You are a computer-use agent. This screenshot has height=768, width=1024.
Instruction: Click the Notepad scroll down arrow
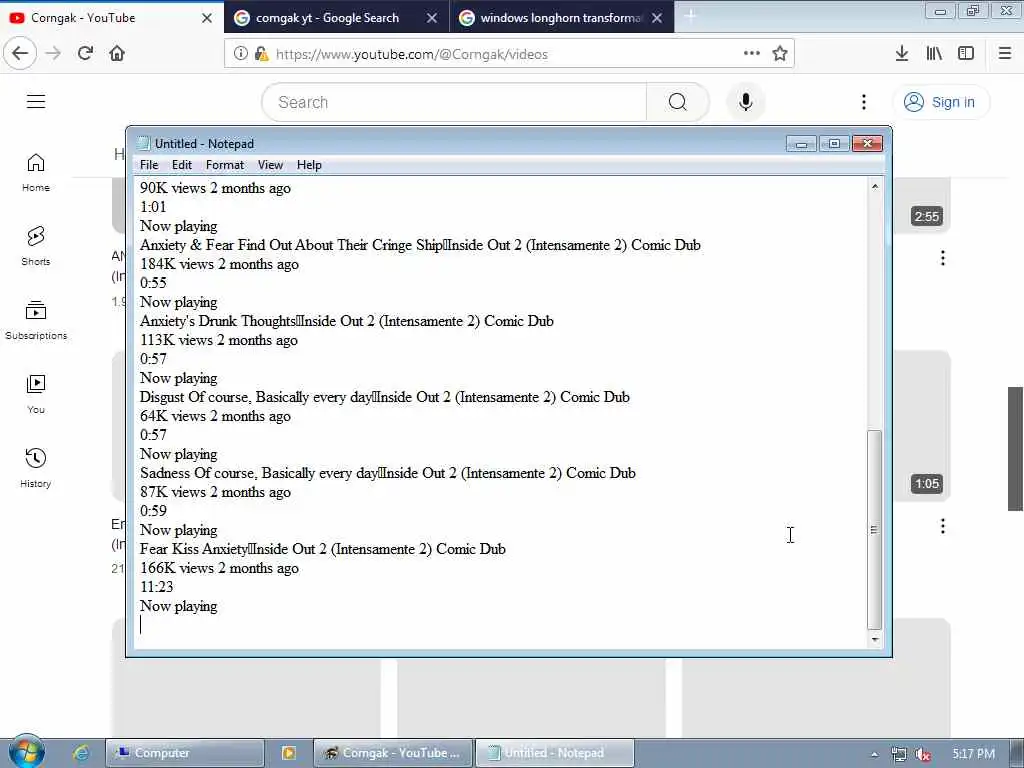[x=874, y=640]
